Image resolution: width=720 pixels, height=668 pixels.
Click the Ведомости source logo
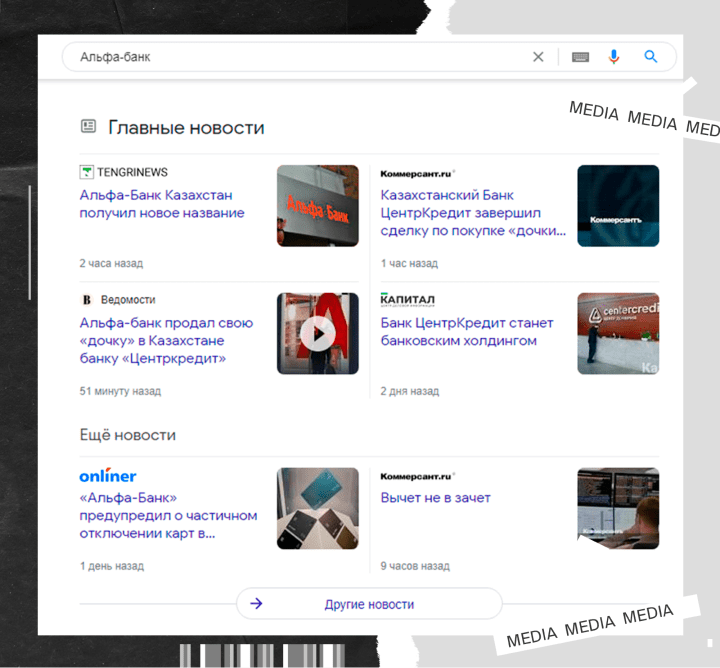118,300
